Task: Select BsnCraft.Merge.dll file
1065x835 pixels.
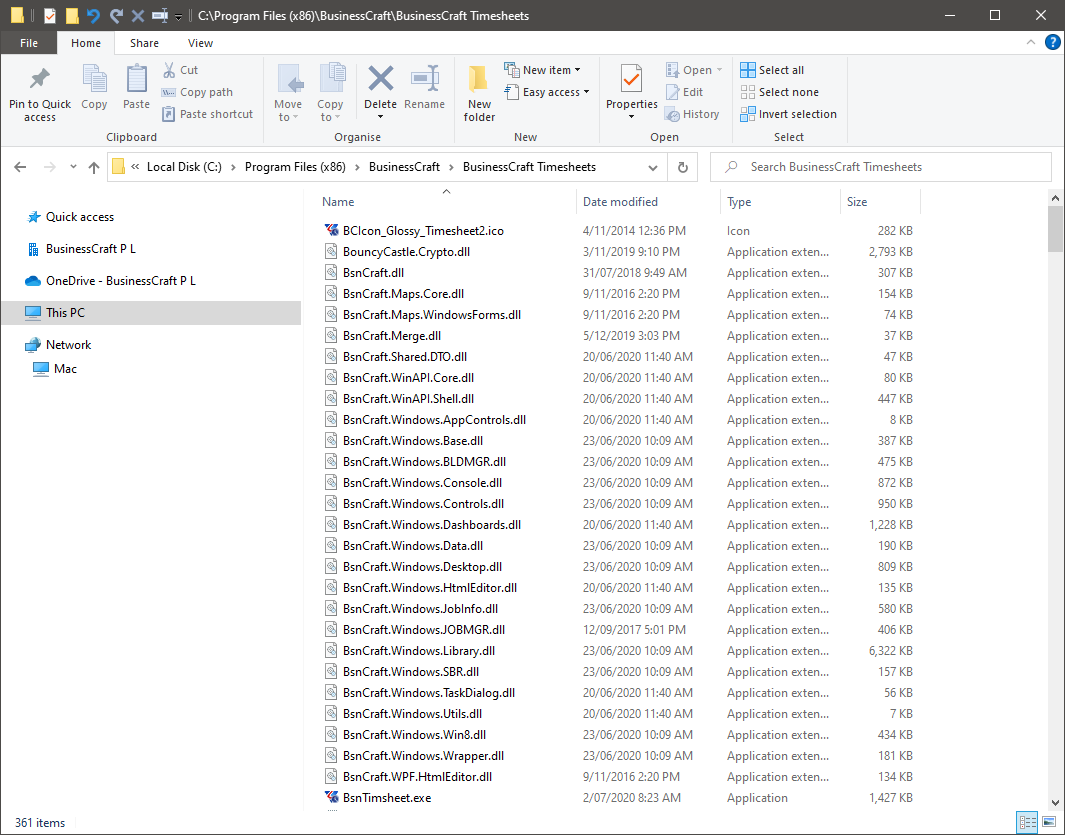Action: [x=392, y=336]
